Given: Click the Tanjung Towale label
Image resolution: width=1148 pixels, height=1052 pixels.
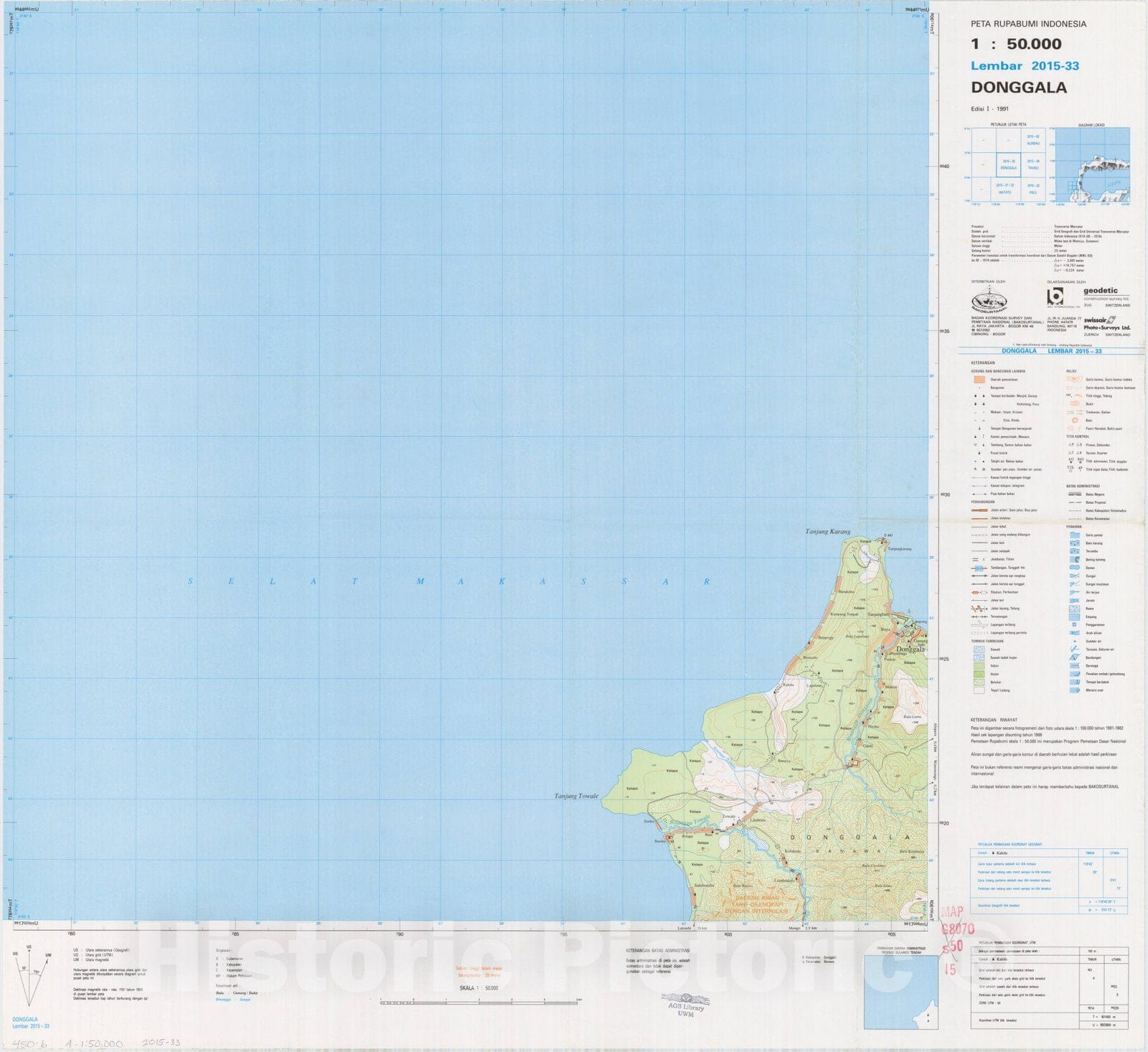Looking at the screenshot, I should click(x=575, y=796).
